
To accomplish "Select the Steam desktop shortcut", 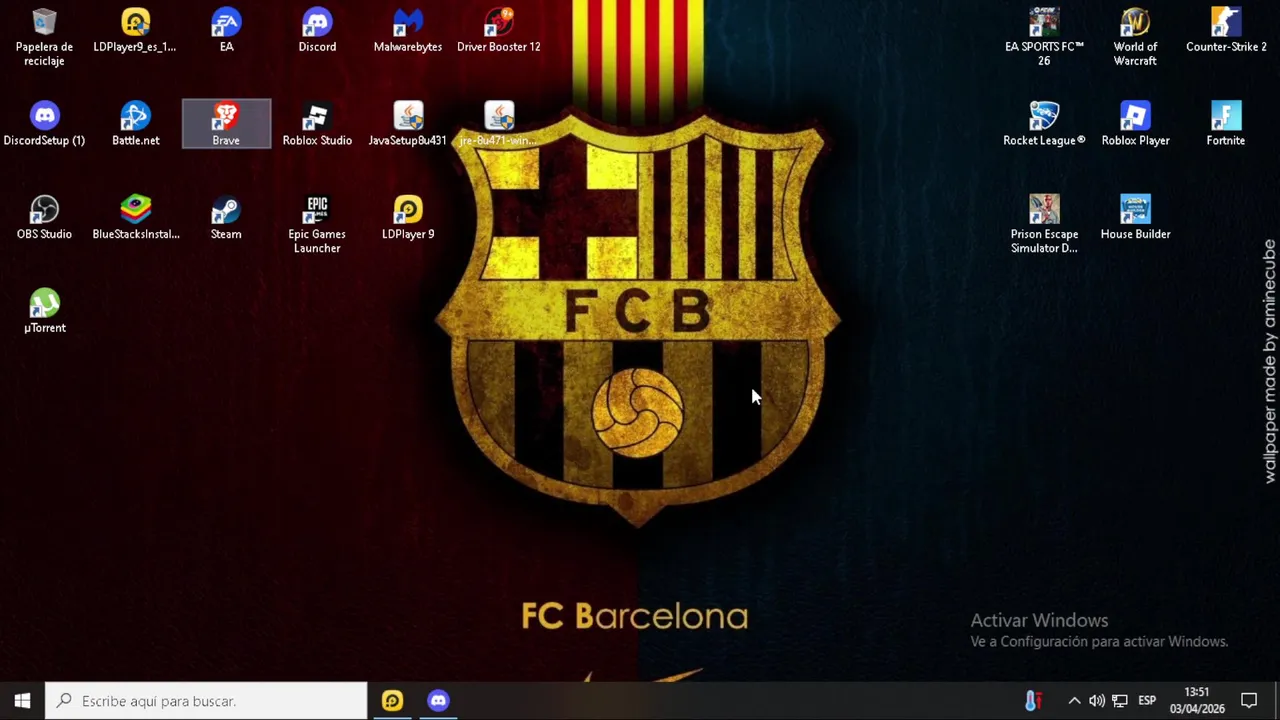I will coord(226,218).
